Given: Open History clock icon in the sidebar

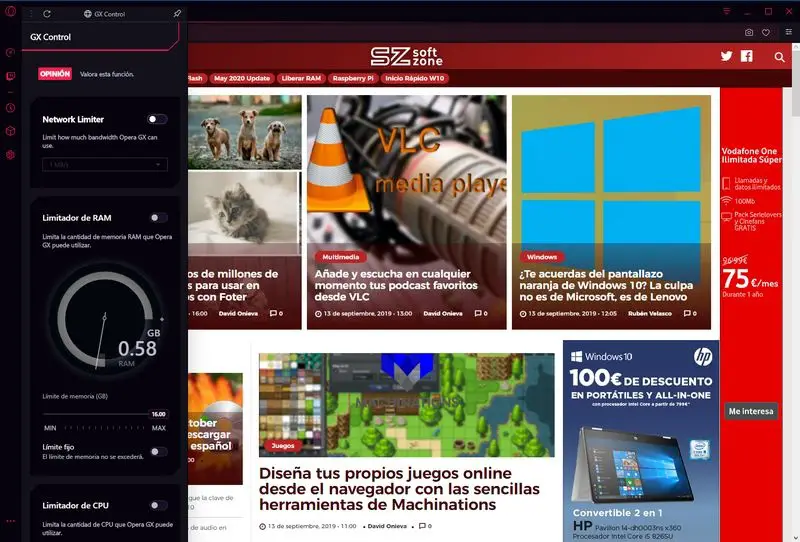Looking at the screenshot, I should click(10, 108).
